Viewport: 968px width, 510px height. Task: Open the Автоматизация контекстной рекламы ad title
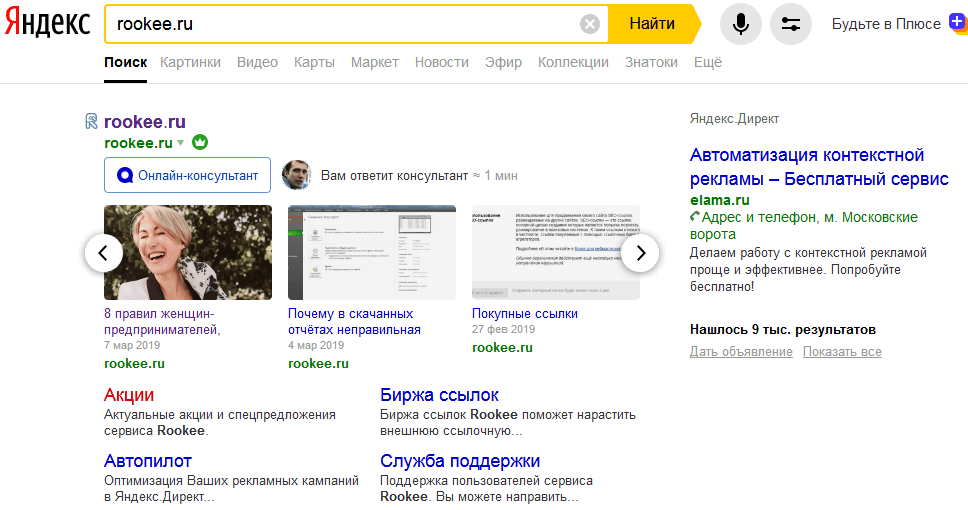click(x=819, y=167)
